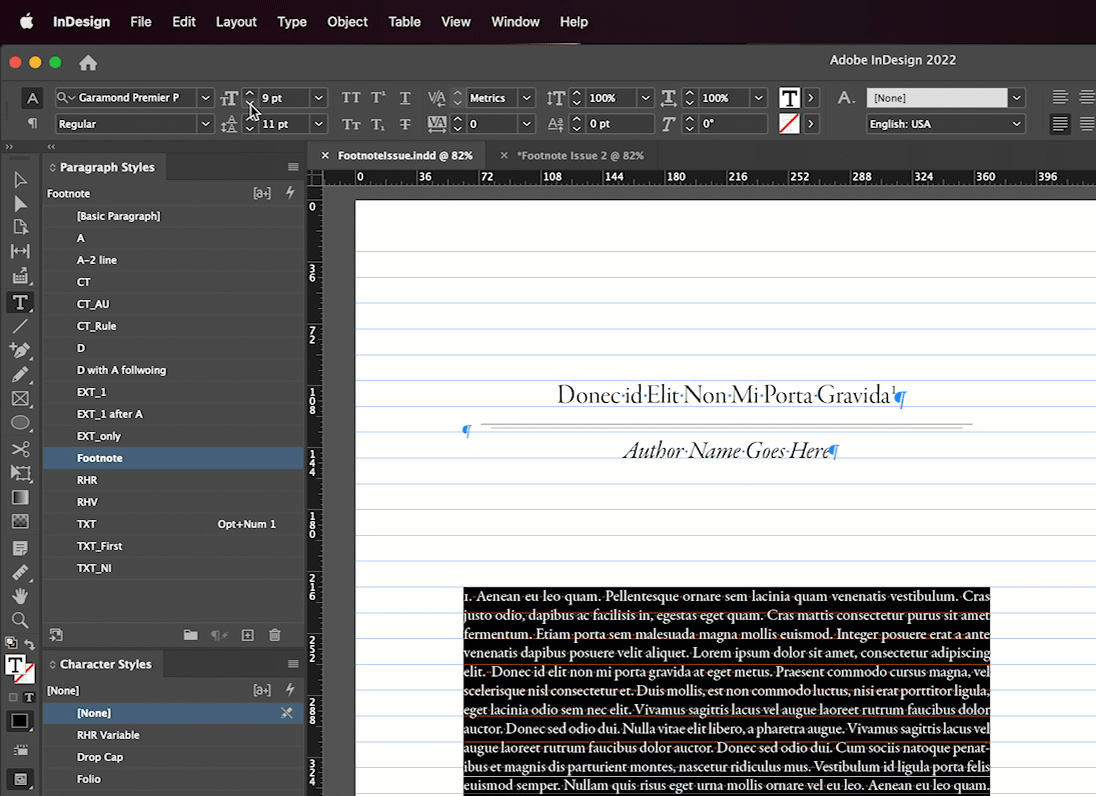Select the Free Transform tool
The height and width of the screenshot is (796, 1096).
[20, 473]
